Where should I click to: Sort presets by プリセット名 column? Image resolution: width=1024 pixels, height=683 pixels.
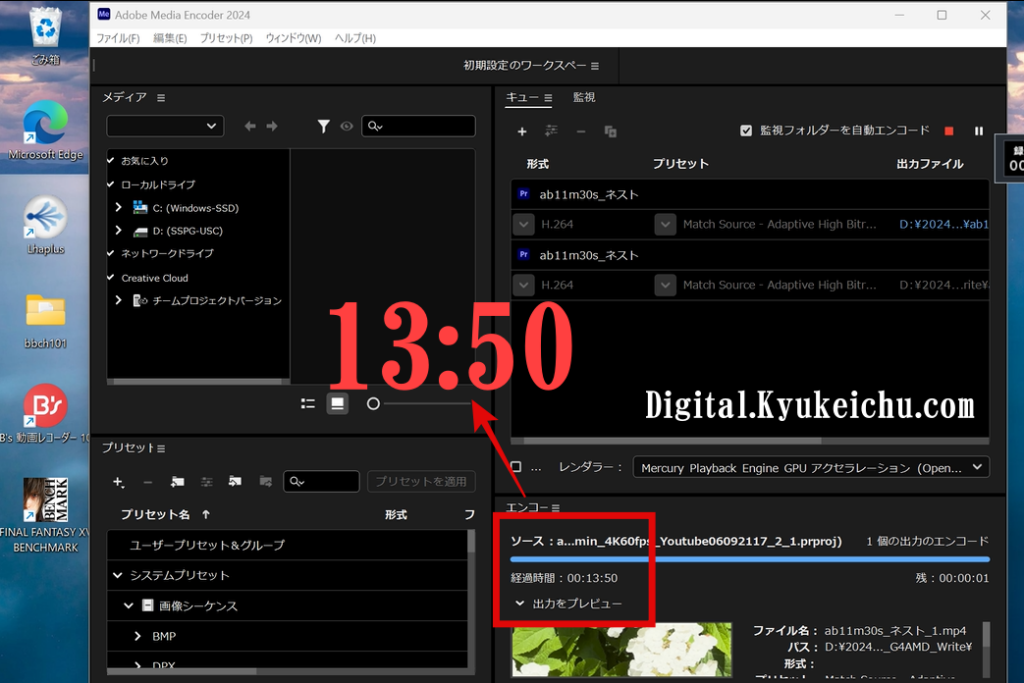155,515
